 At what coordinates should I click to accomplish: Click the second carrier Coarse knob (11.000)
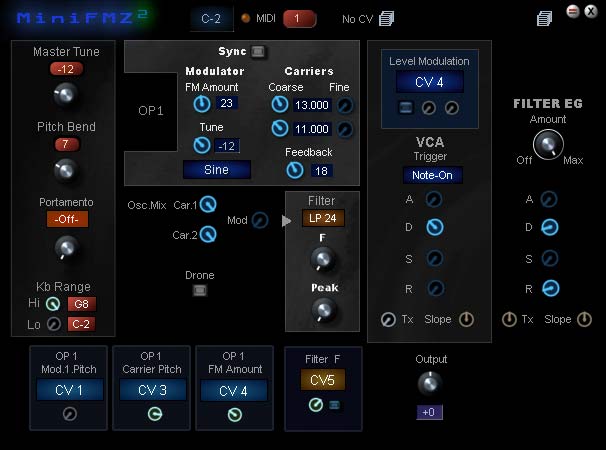pyautogui.click(x=280, y=128)
